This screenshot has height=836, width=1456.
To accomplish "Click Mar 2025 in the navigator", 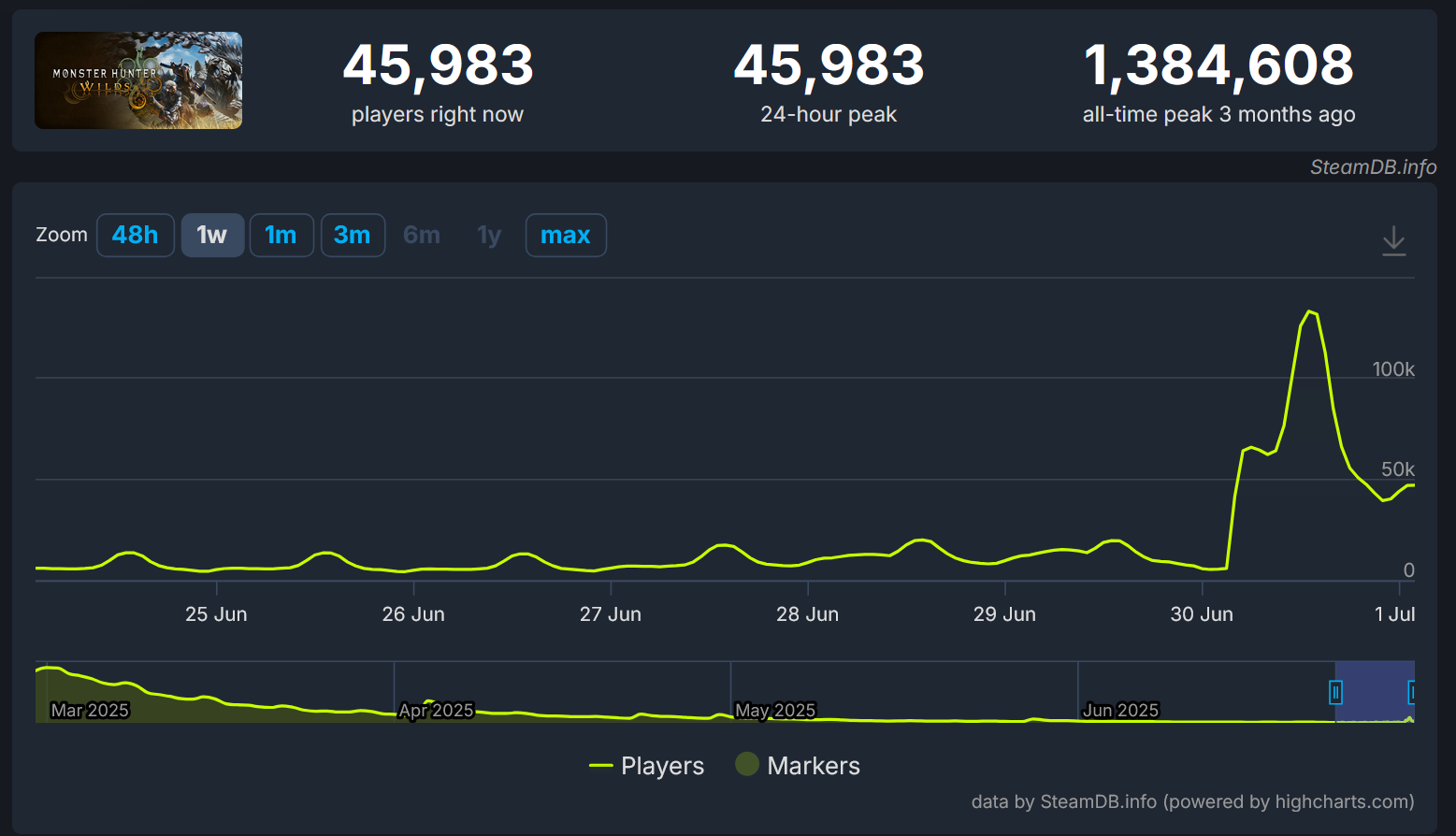I will click(90, 711).
